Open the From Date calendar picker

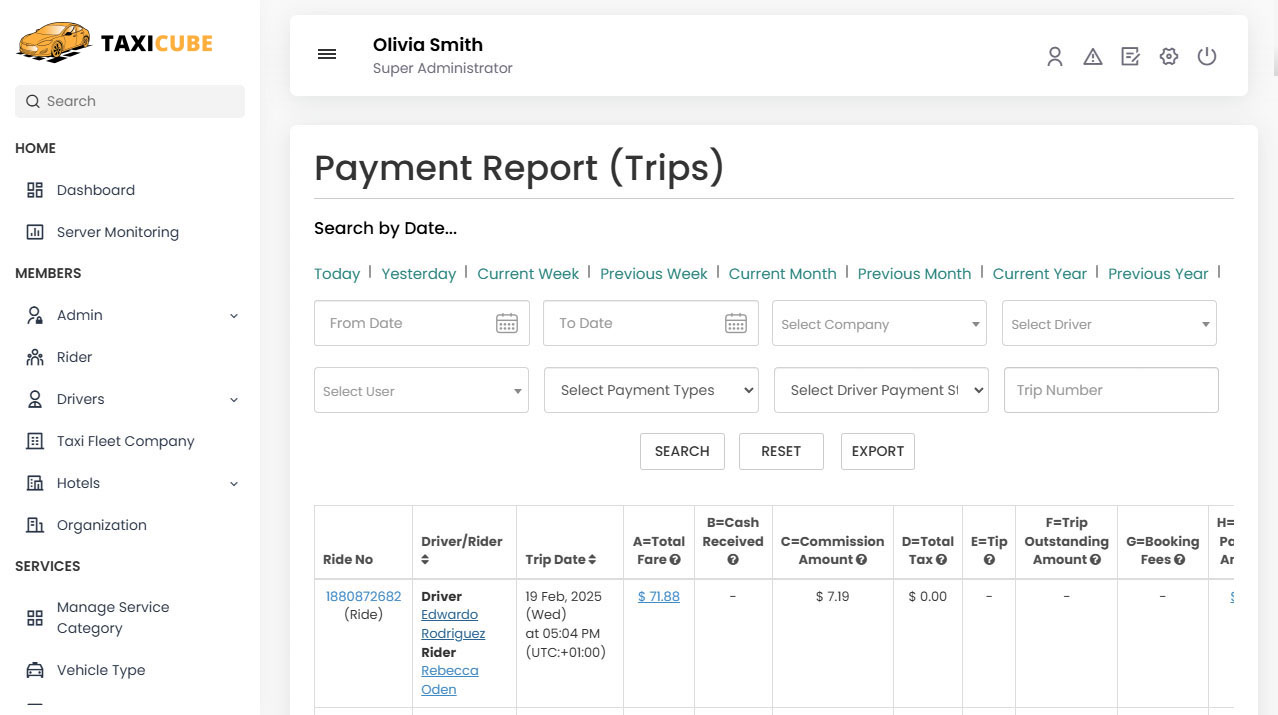[507, 323]
